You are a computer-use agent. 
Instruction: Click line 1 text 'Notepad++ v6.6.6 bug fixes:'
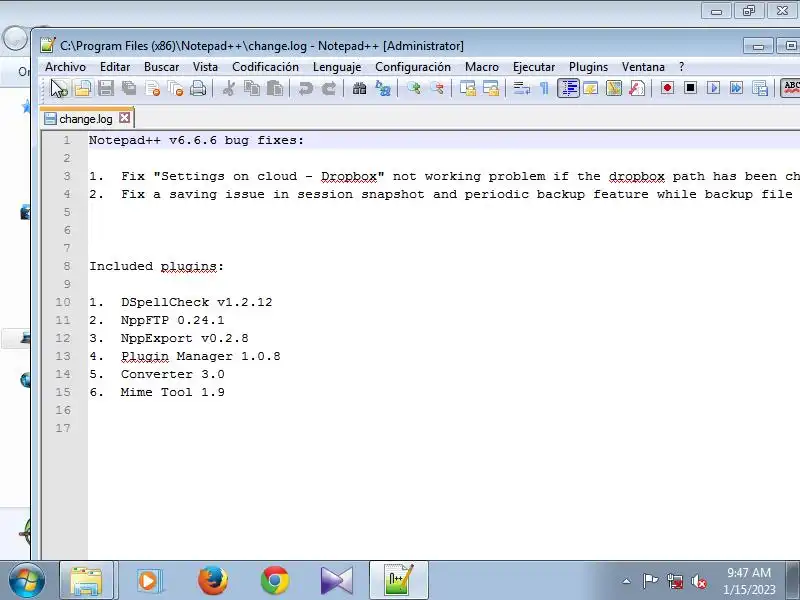point(196,140)
